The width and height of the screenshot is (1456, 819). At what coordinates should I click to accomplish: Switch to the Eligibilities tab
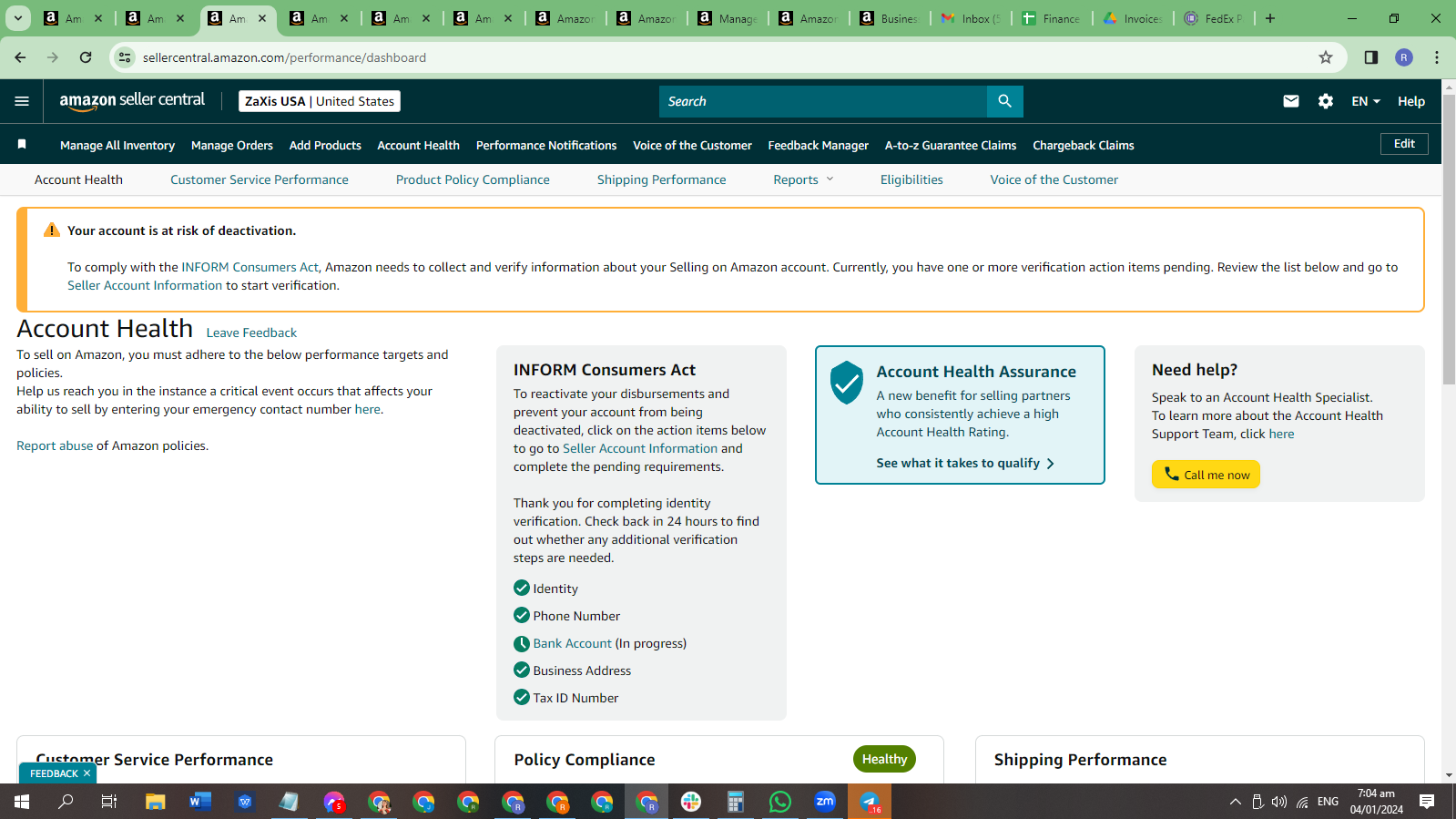911,179
